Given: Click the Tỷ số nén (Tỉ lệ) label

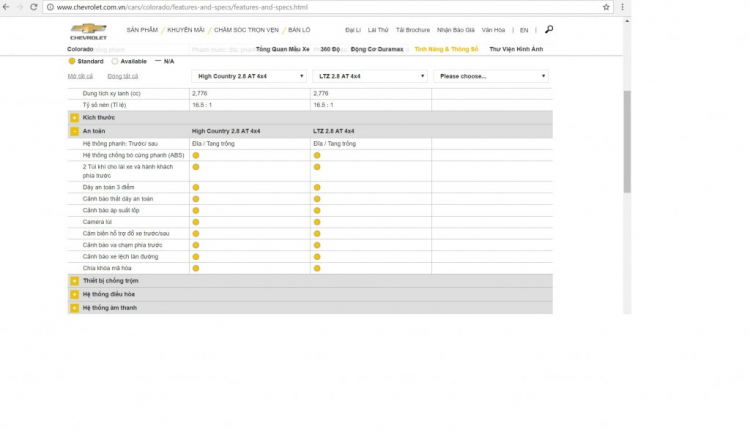Looking at the screenshot, I should [104, 105].
